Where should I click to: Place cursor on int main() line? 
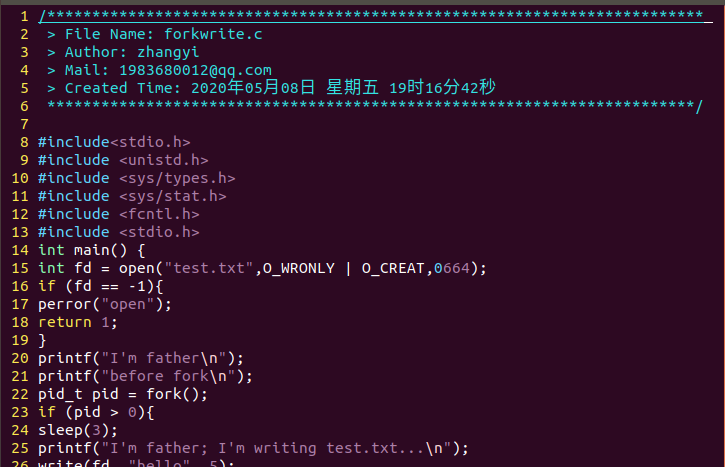(91, 250)
